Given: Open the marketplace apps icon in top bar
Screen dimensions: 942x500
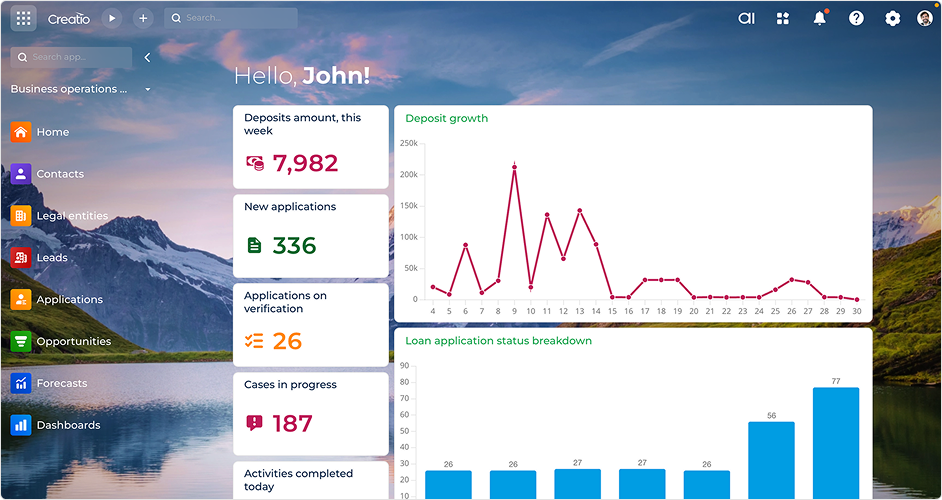Looking at the screenshot, I should pyautogui.click(x=783, y=18).
